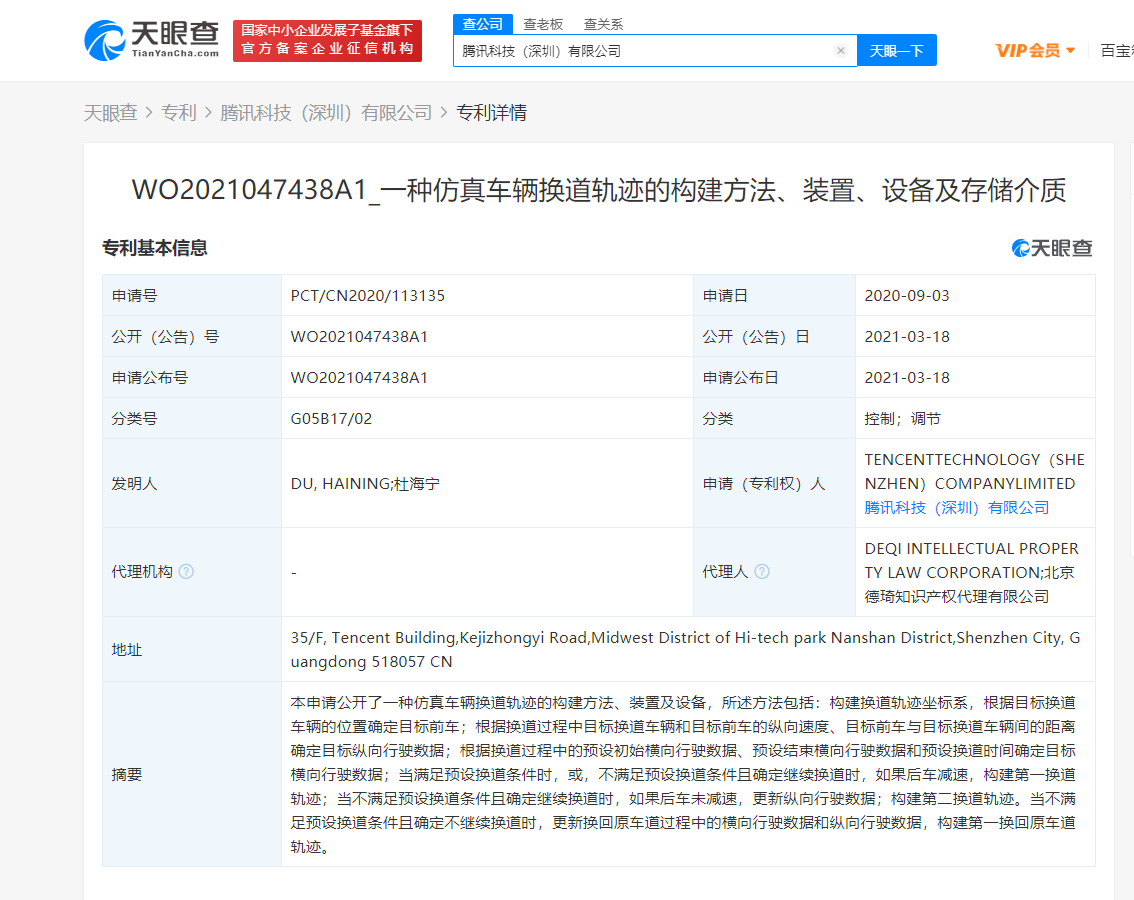Open the 专利 breadcrumb link
Image resolution: width=1134 pixels, height=900 pixels.
(179, 113)
